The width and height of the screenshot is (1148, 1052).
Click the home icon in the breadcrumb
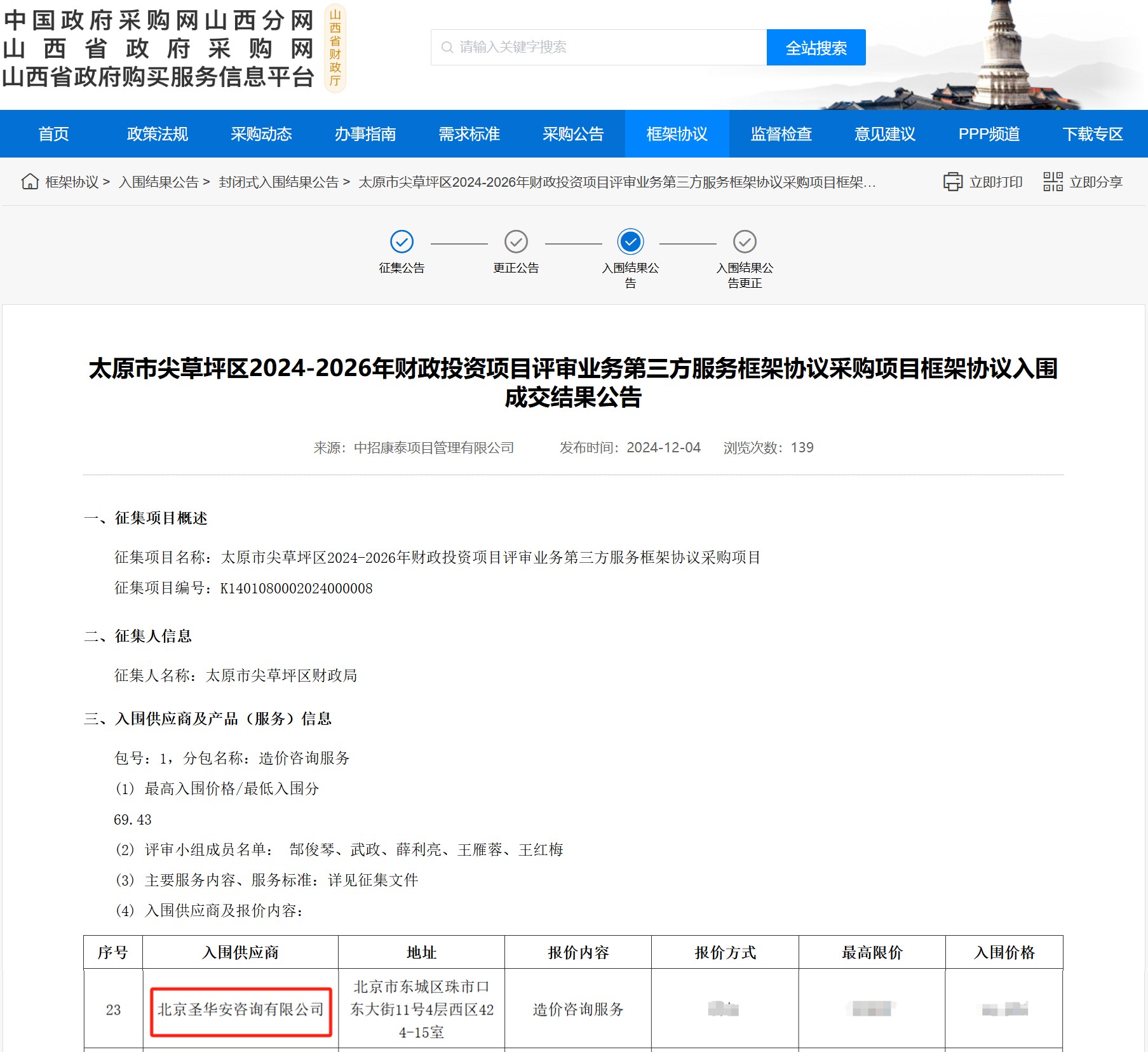pyautogui.click(x=30, y=182)
